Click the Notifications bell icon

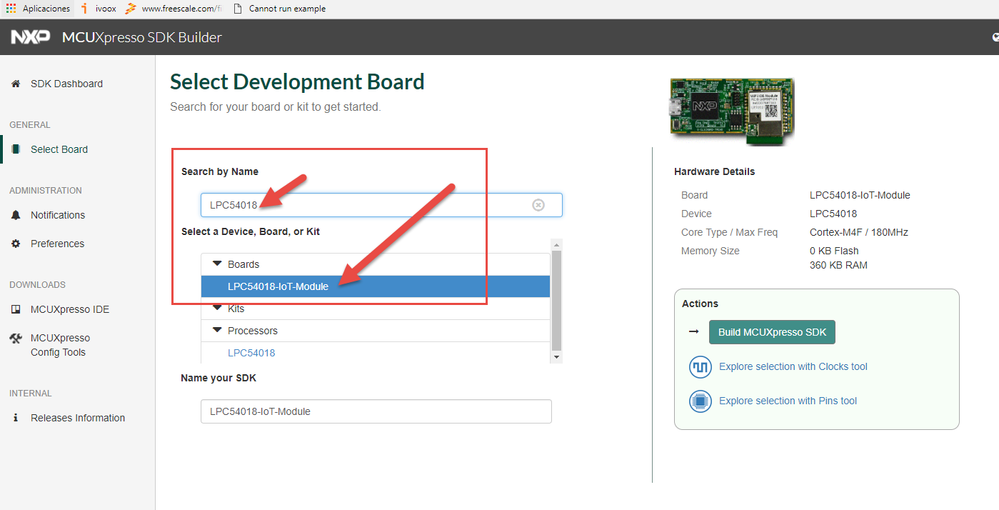tap(16, 215)
